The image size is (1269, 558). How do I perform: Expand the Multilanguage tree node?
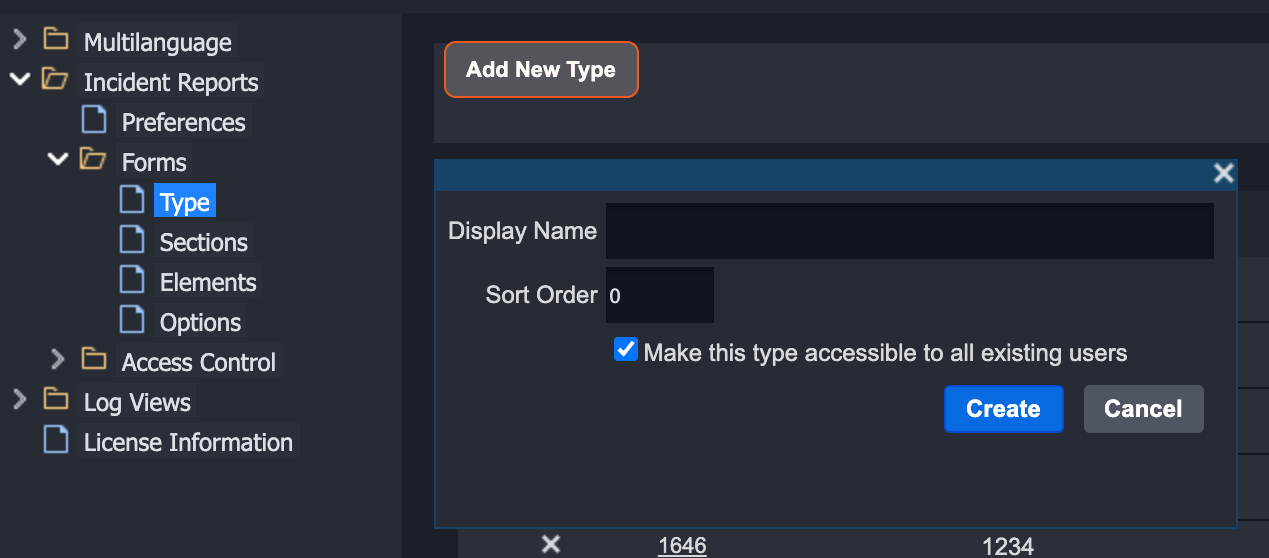19,40
